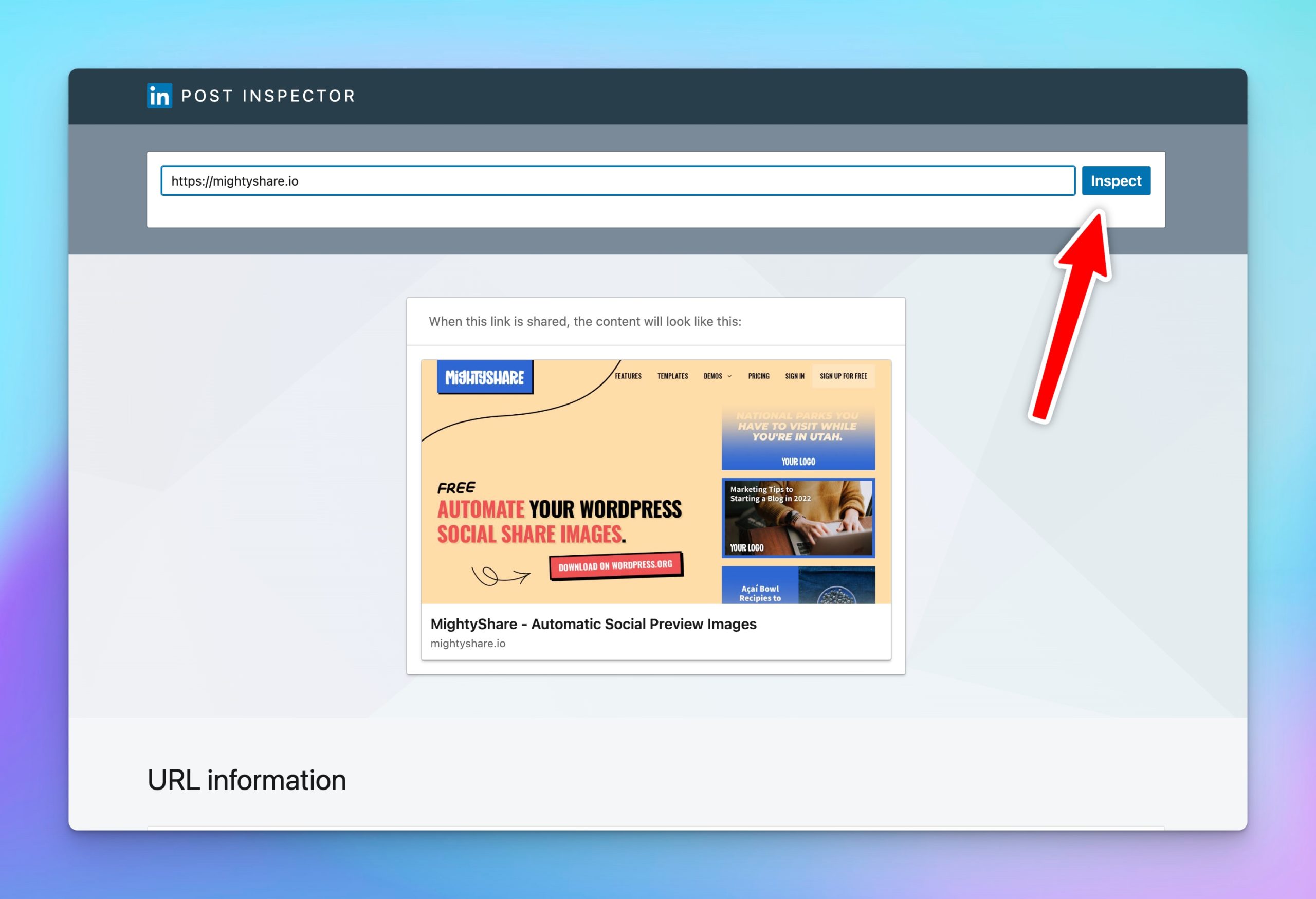Open Features in the preview navigation

point(628,376)
